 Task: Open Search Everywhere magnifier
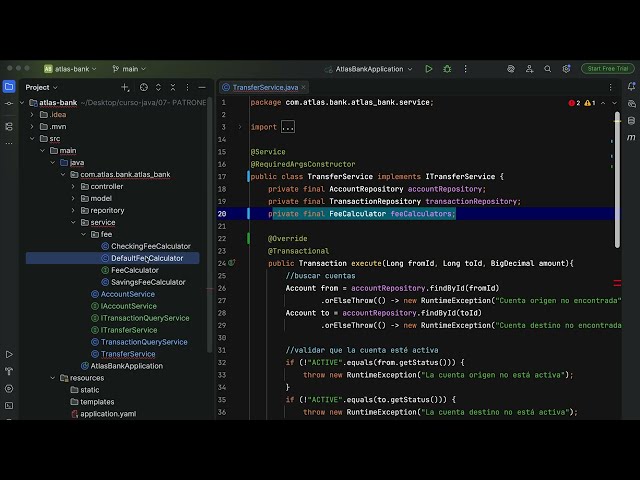(548, 69)
